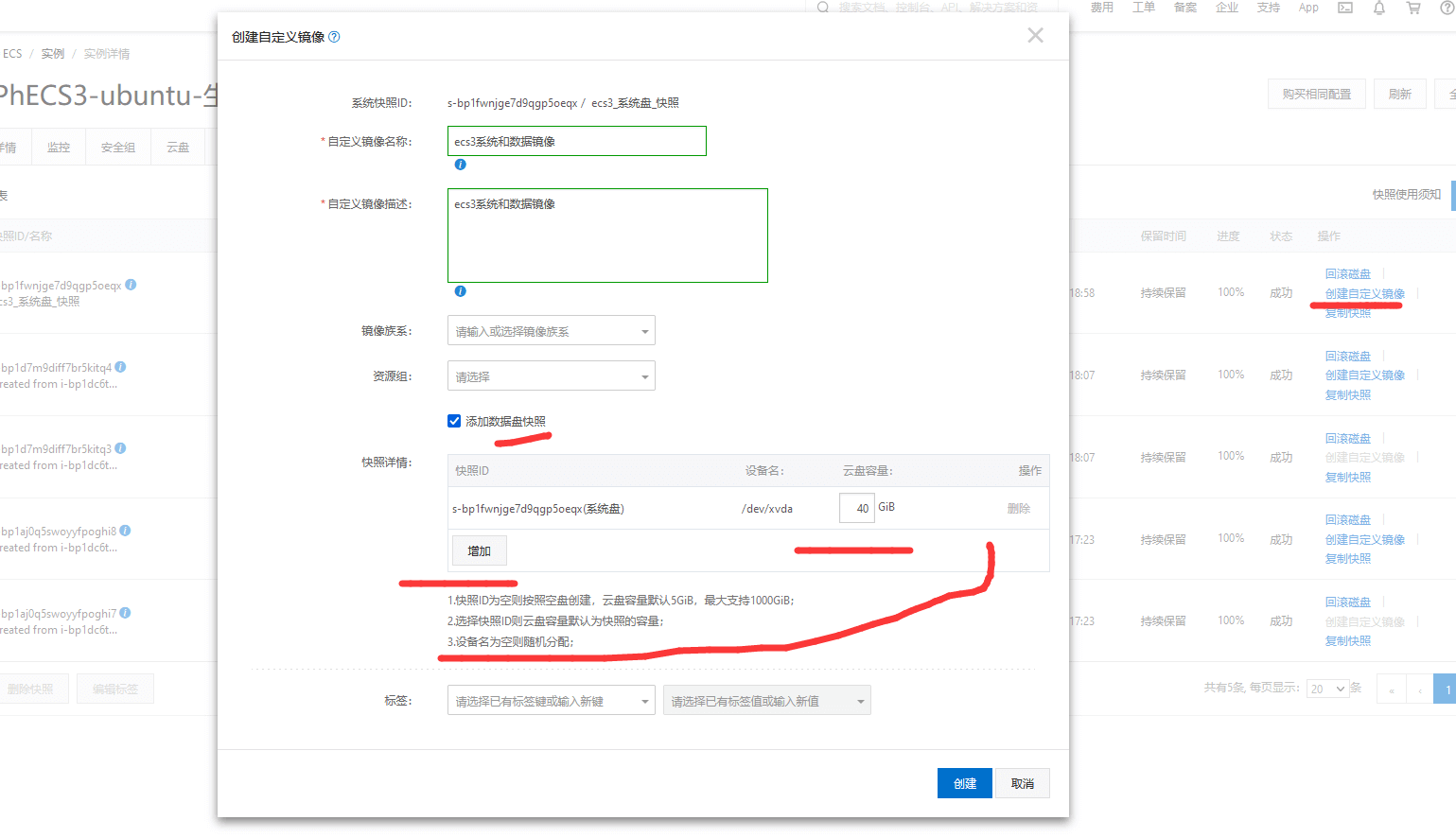Click 删除 link in the system disk row

tap(1018, 509)
